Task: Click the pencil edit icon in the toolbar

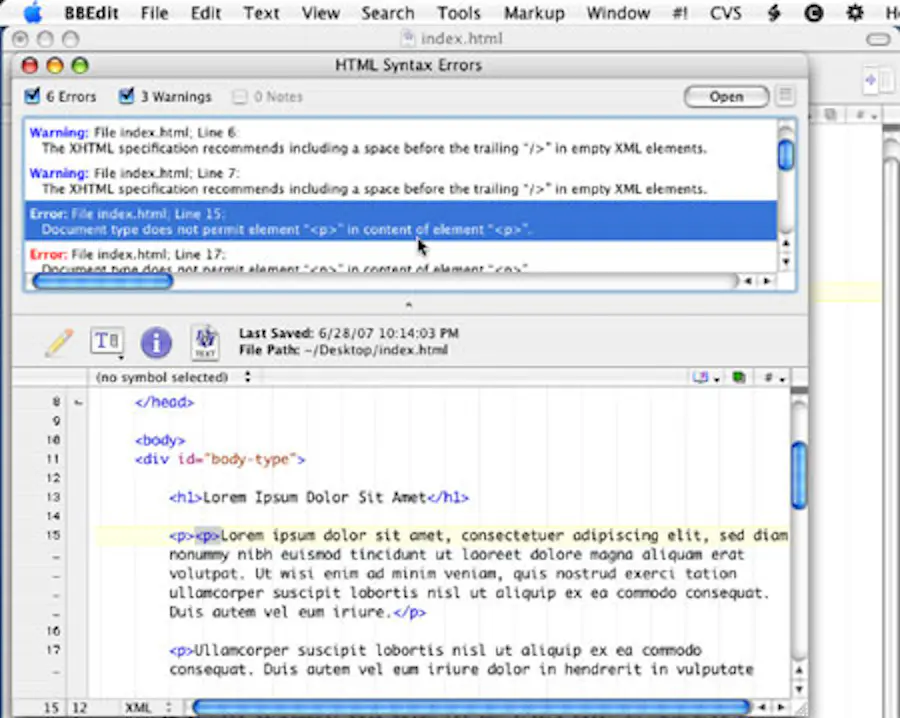Action: 58,341
